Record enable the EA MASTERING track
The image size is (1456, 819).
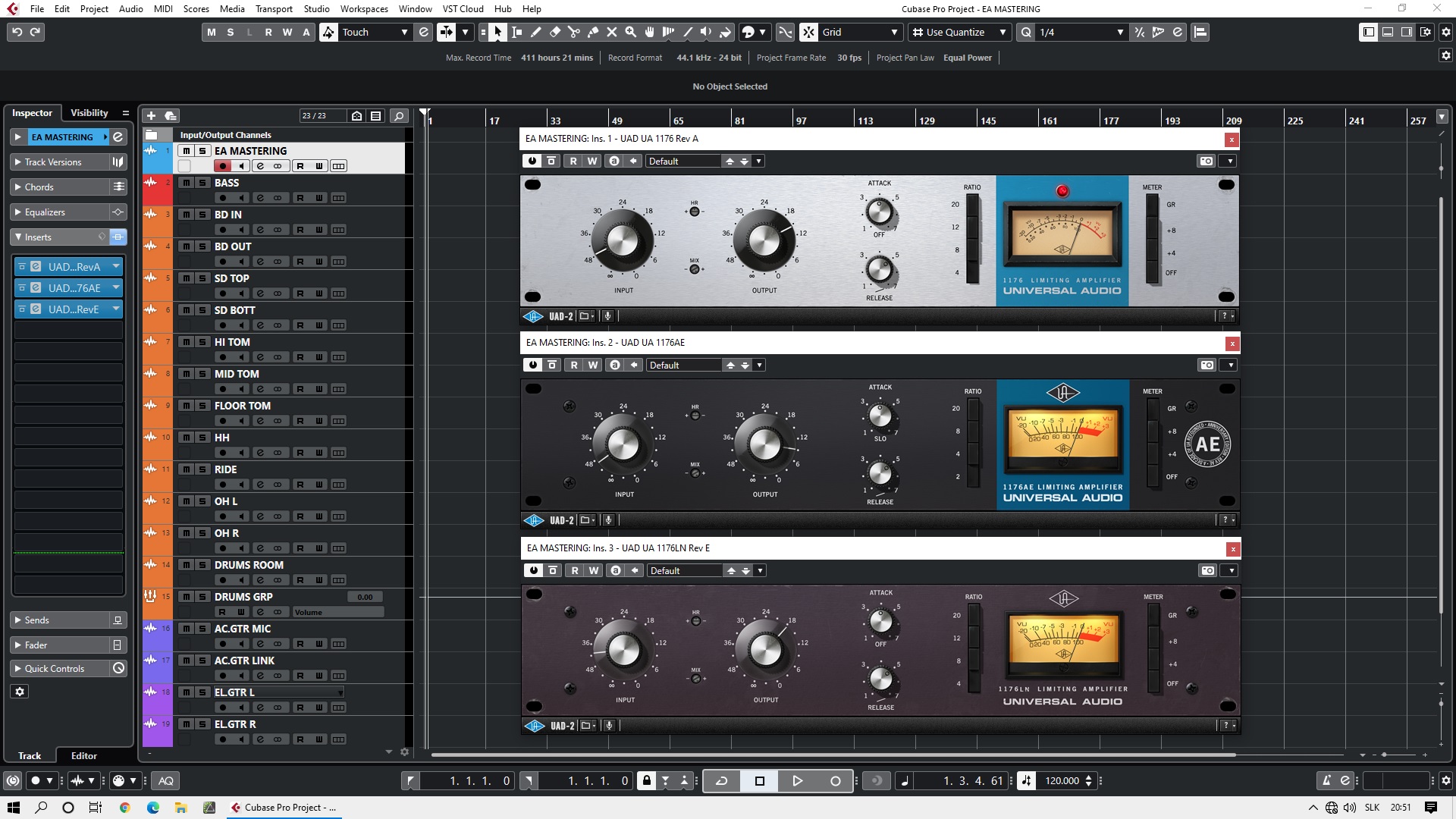click(x=223, y=166)
